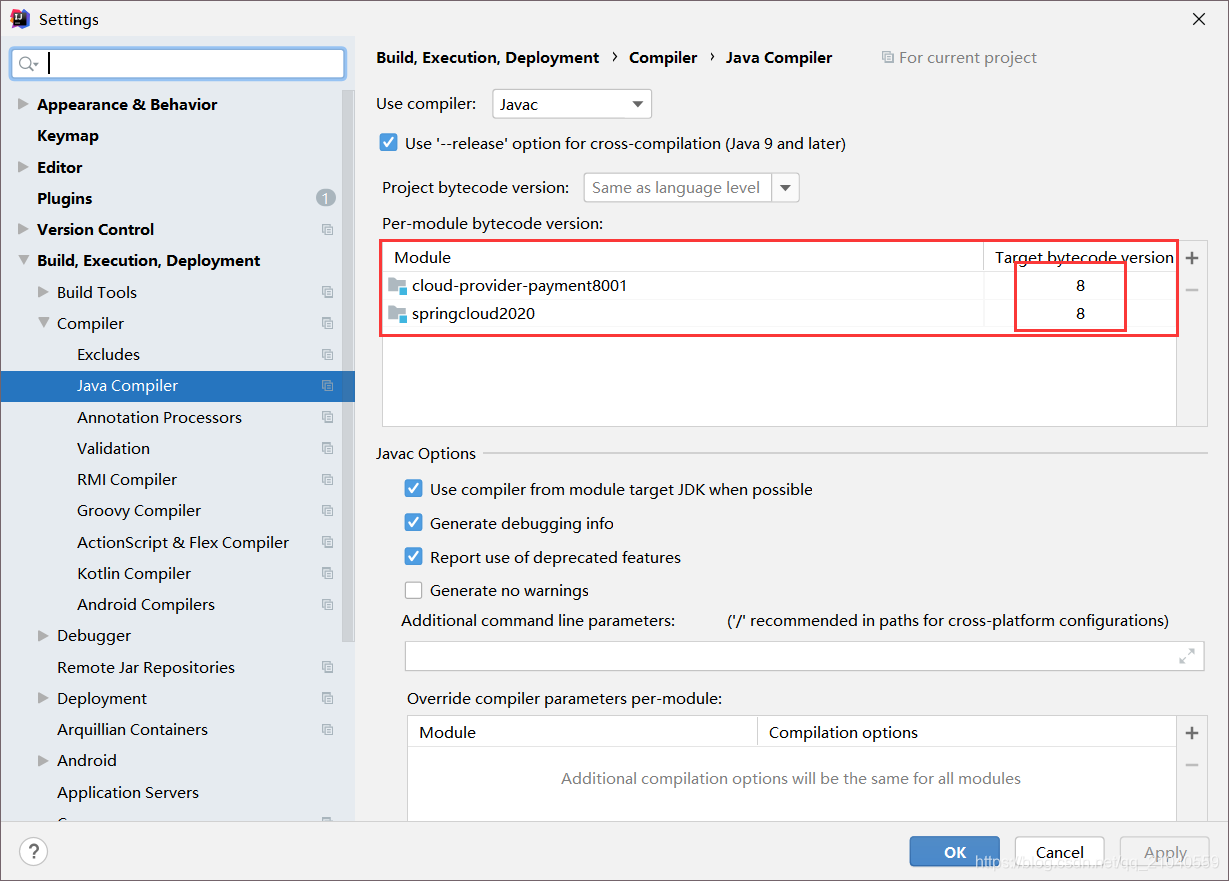
Task: Toggle the '--release' cross-compilation option checkbox
Action: [389, 143]
